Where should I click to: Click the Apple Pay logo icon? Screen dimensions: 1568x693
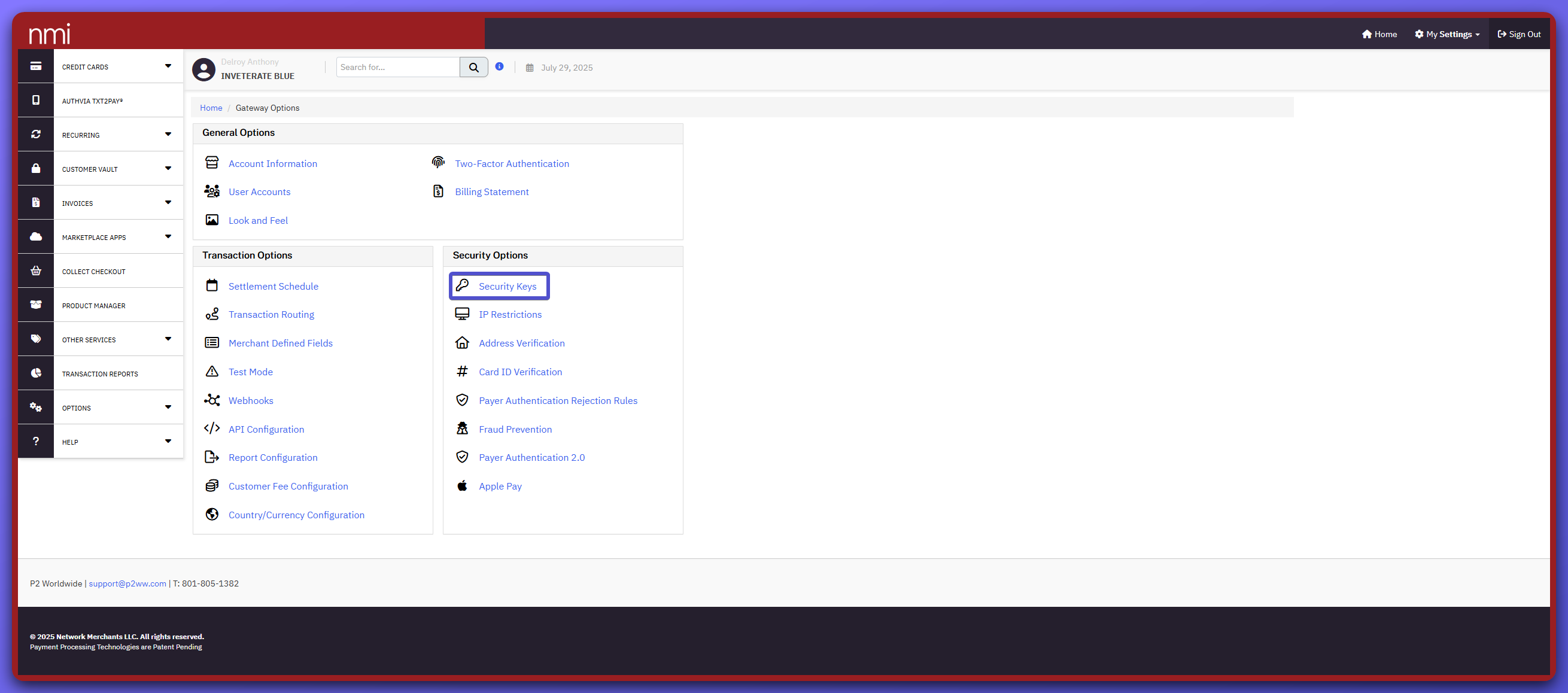[x=462, y=485]
